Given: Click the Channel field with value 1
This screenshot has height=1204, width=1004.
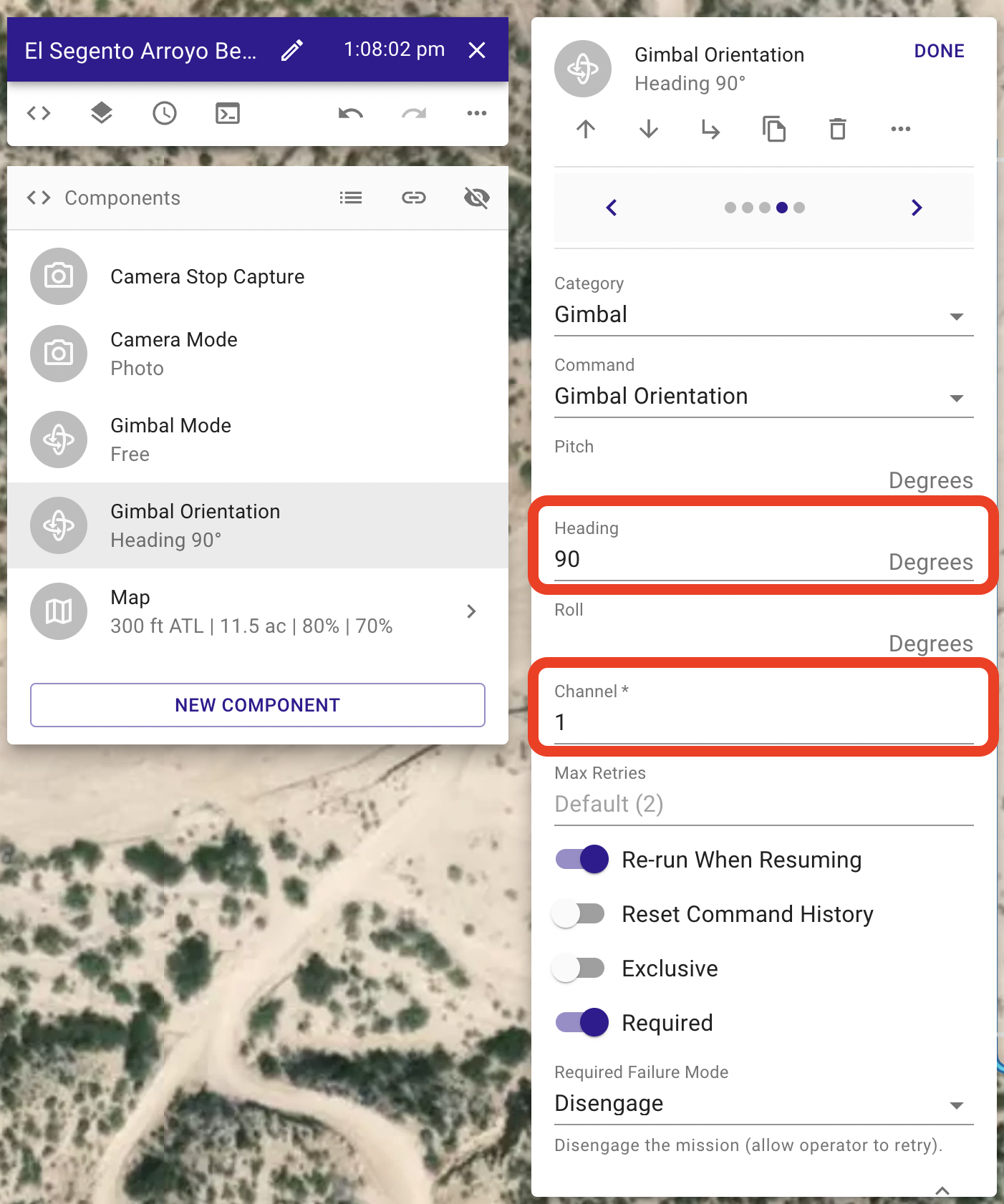Looking at the screenshot, I should click(x=764, y=723).
